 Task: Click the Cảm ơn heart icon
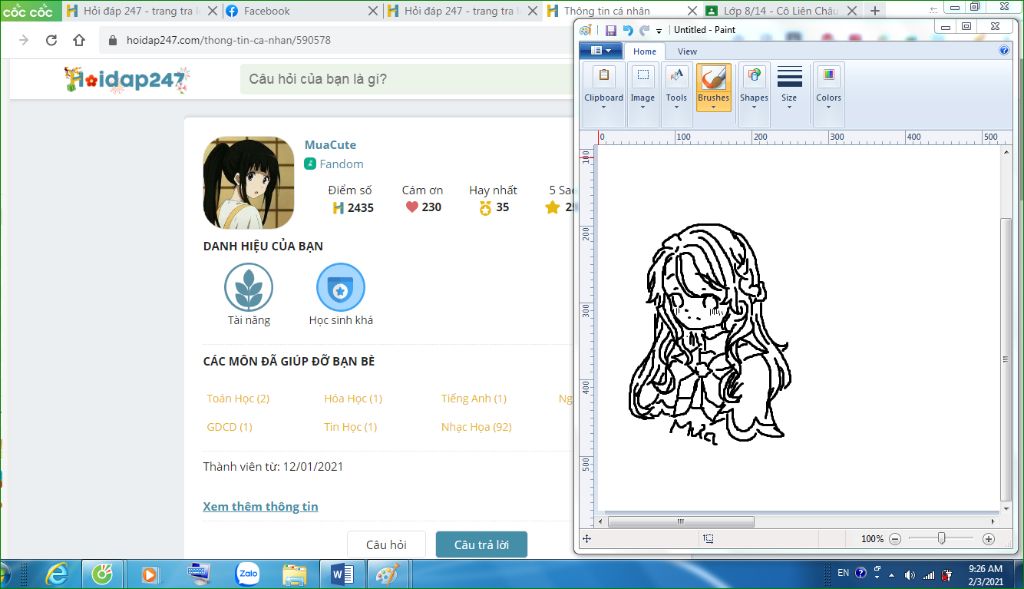(411, 207)
